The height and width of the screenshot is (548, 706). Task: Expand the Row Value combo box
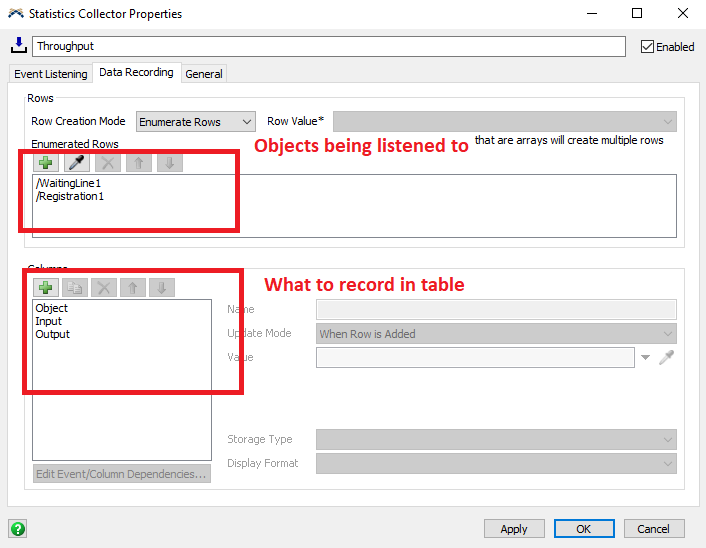505,122
